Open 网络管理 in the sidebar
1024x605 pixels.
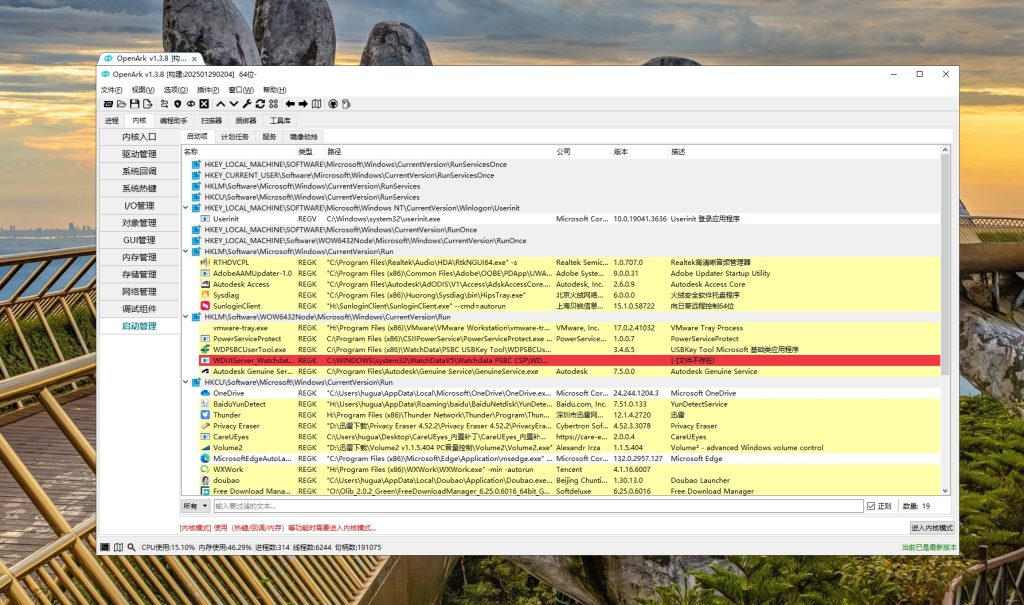[x=139, y=291]
